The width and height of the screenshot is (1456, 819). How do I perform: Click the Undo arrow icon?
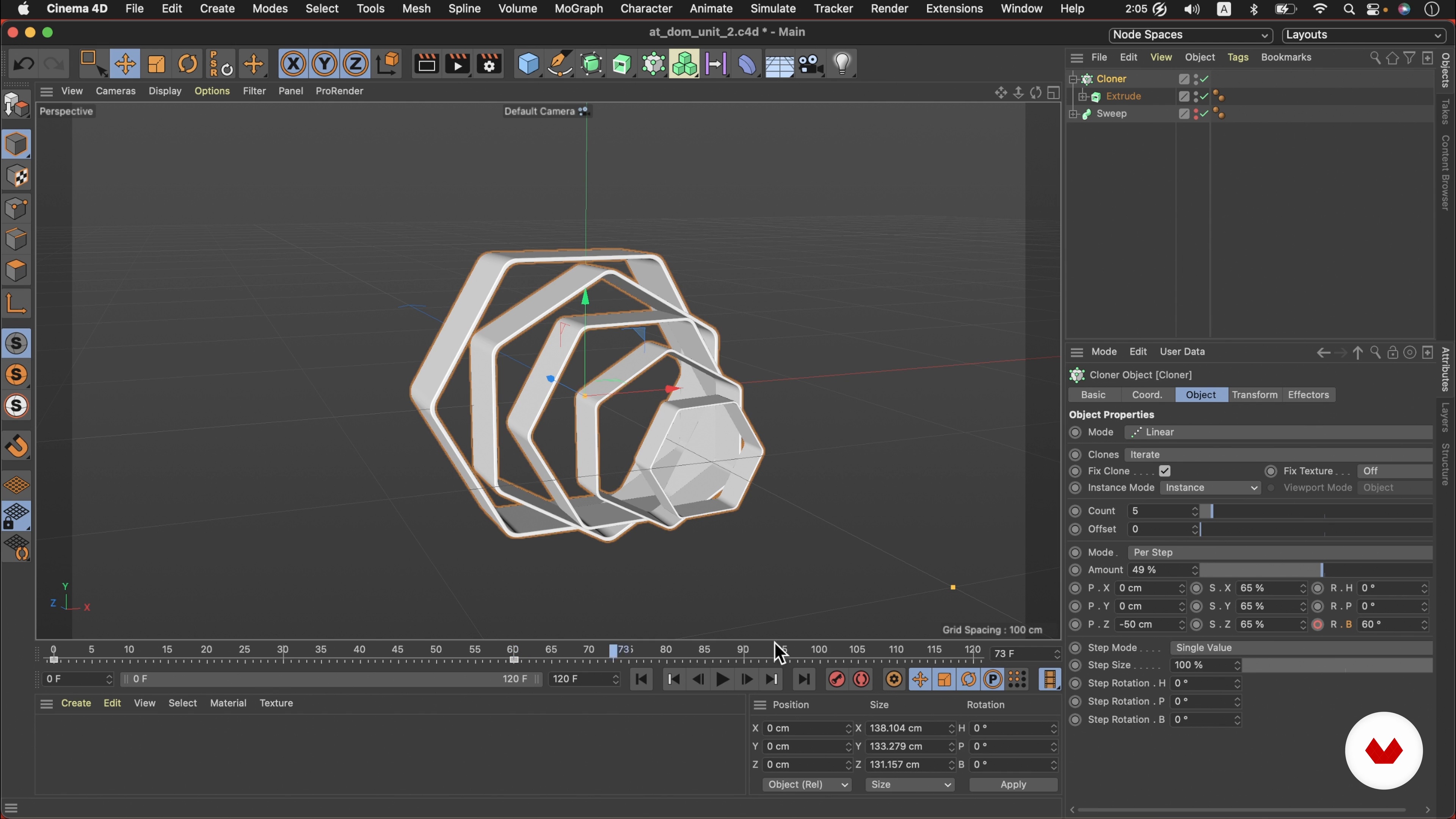pos(23,64)
